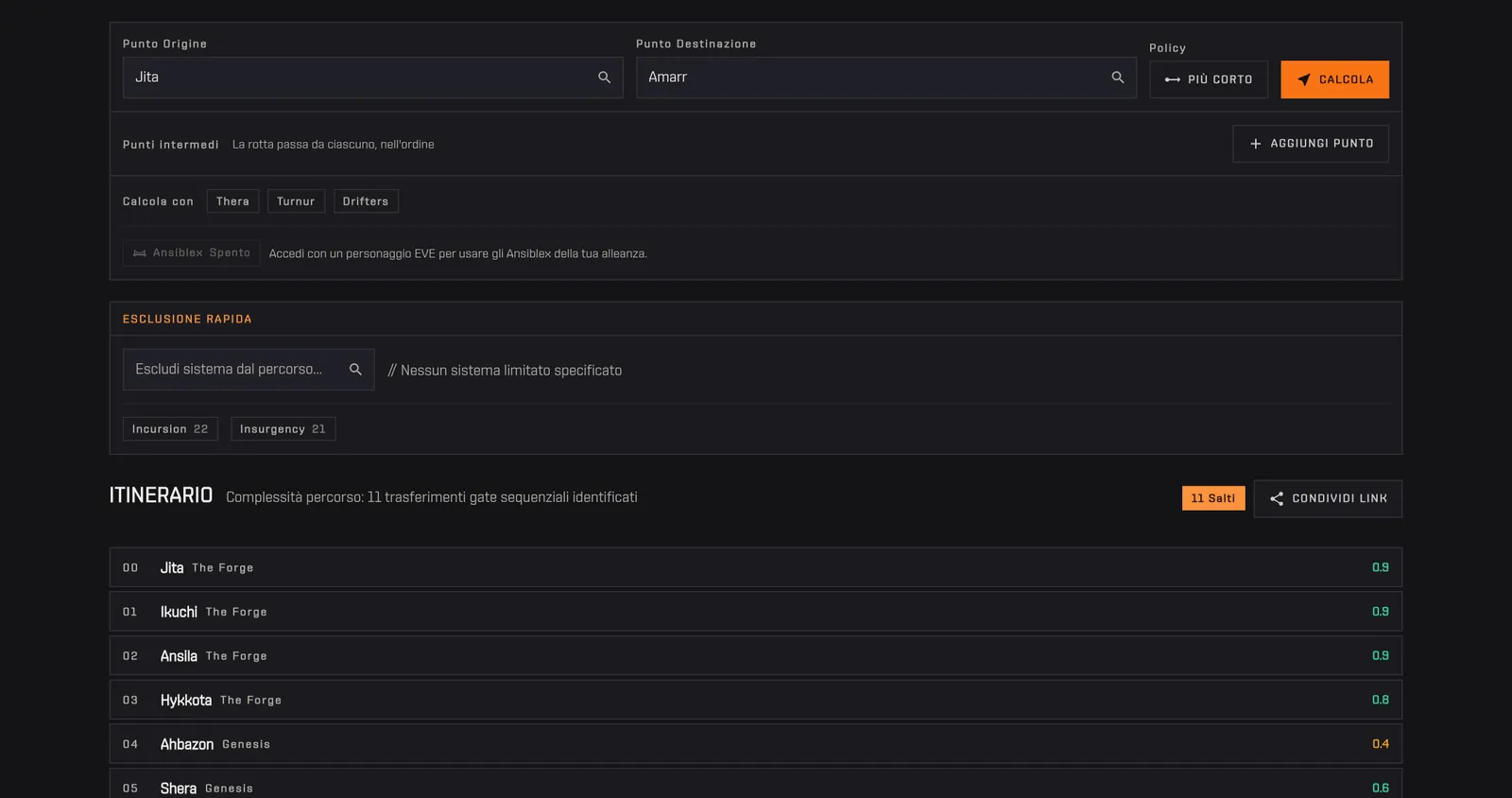Click Condividi Link button

1328,498
